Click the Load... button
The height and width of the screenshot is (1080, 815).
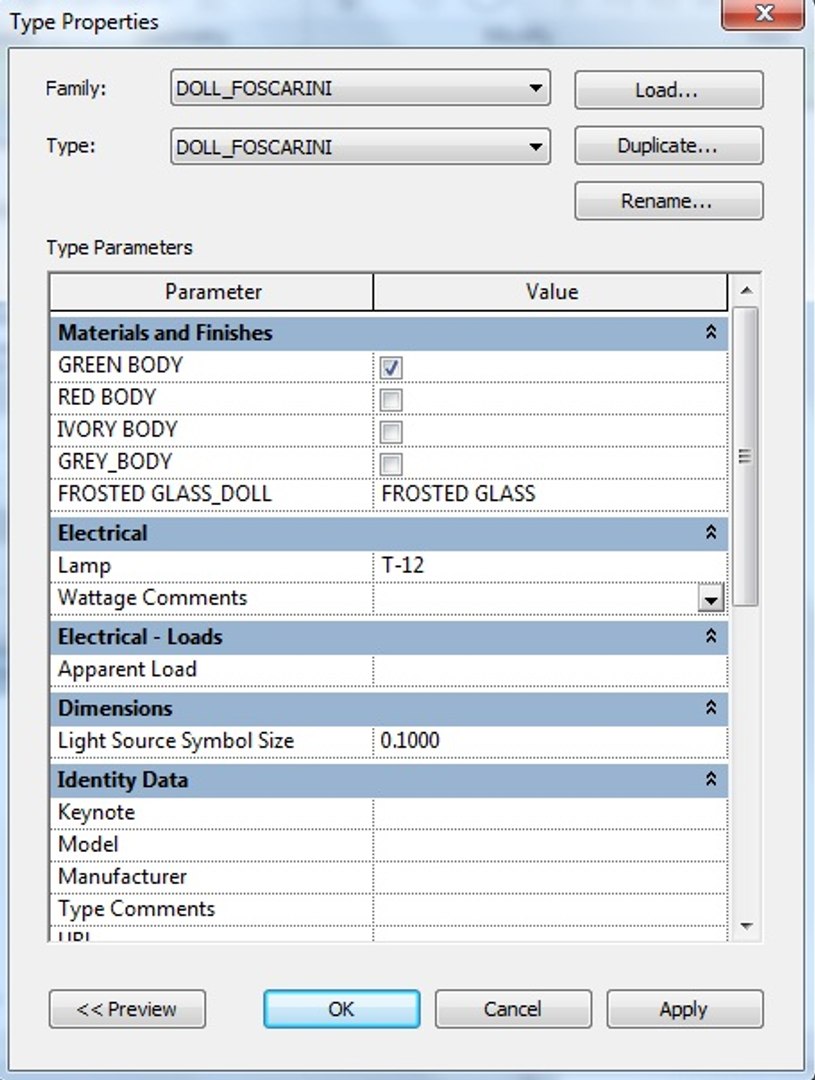pyautogui.click(x=669, y=90)
